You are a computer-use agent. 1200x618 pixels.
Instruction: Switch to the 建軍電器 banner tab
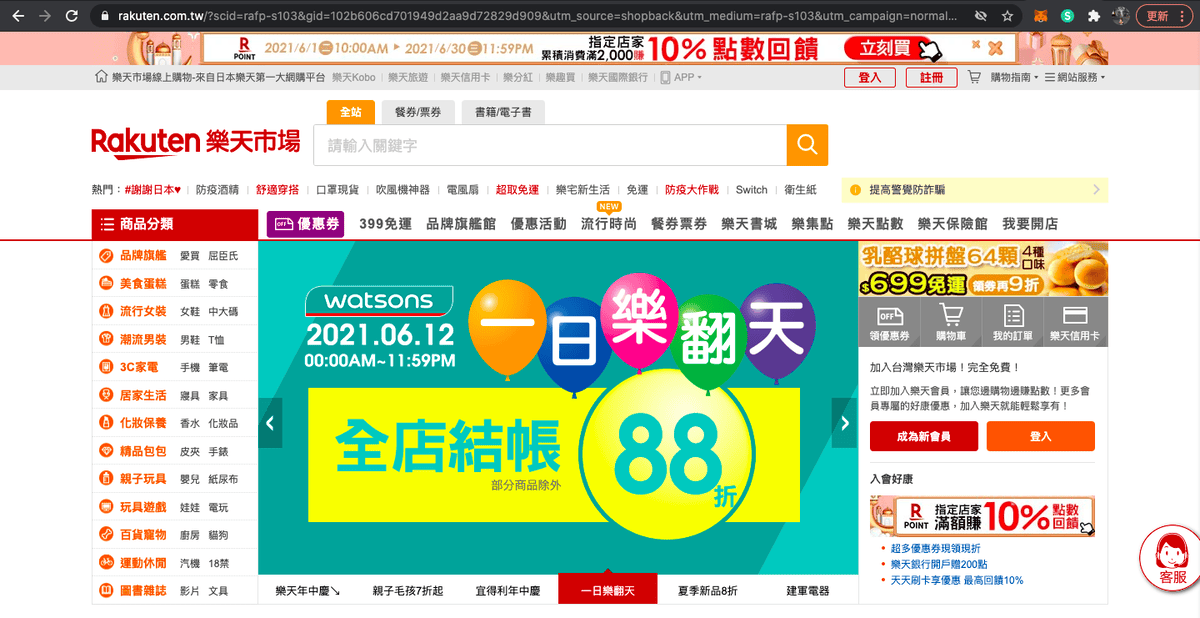tap(808, 590)
